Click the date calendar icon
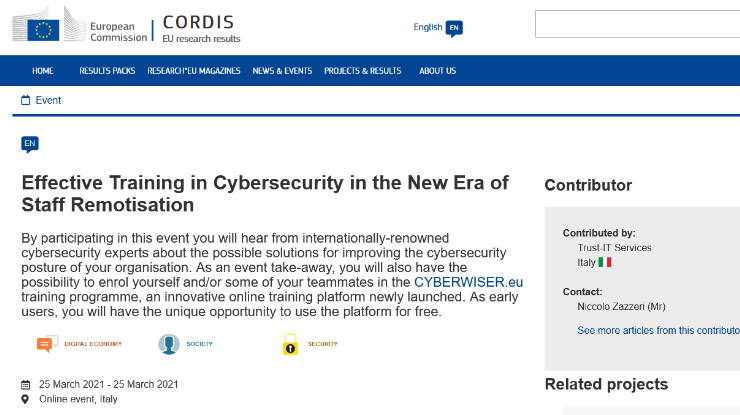This screenshot has width=740, height=415. (x=25, y=385)
